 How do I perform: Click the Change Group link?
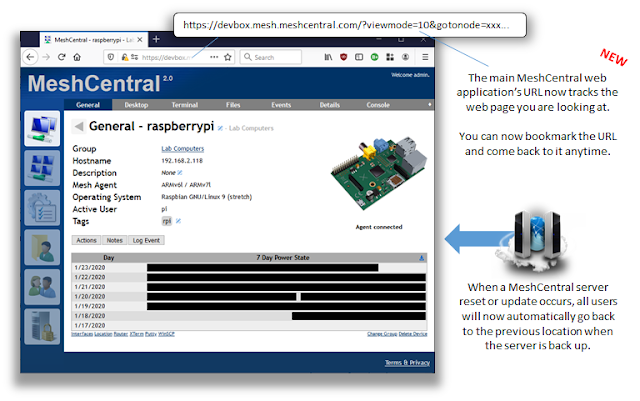coord(382,334)
